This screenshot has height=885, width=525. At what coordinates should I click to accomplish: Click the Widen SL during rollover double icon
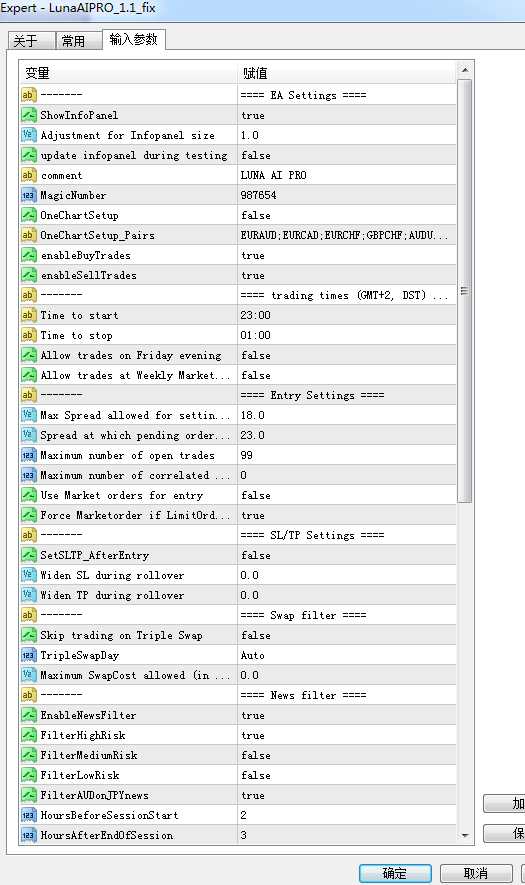[x=28, y=575]
